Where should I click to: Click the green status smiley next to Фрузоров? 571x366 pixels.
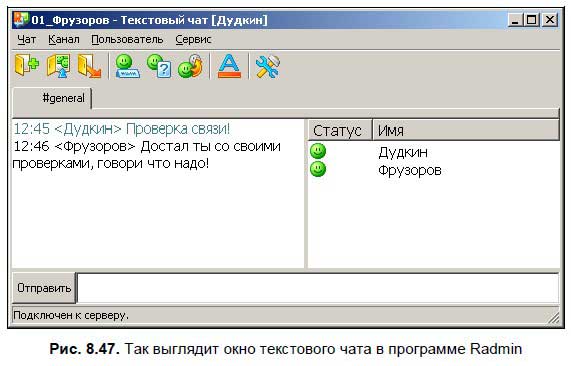pyautogui.click(x=318, y=169)
